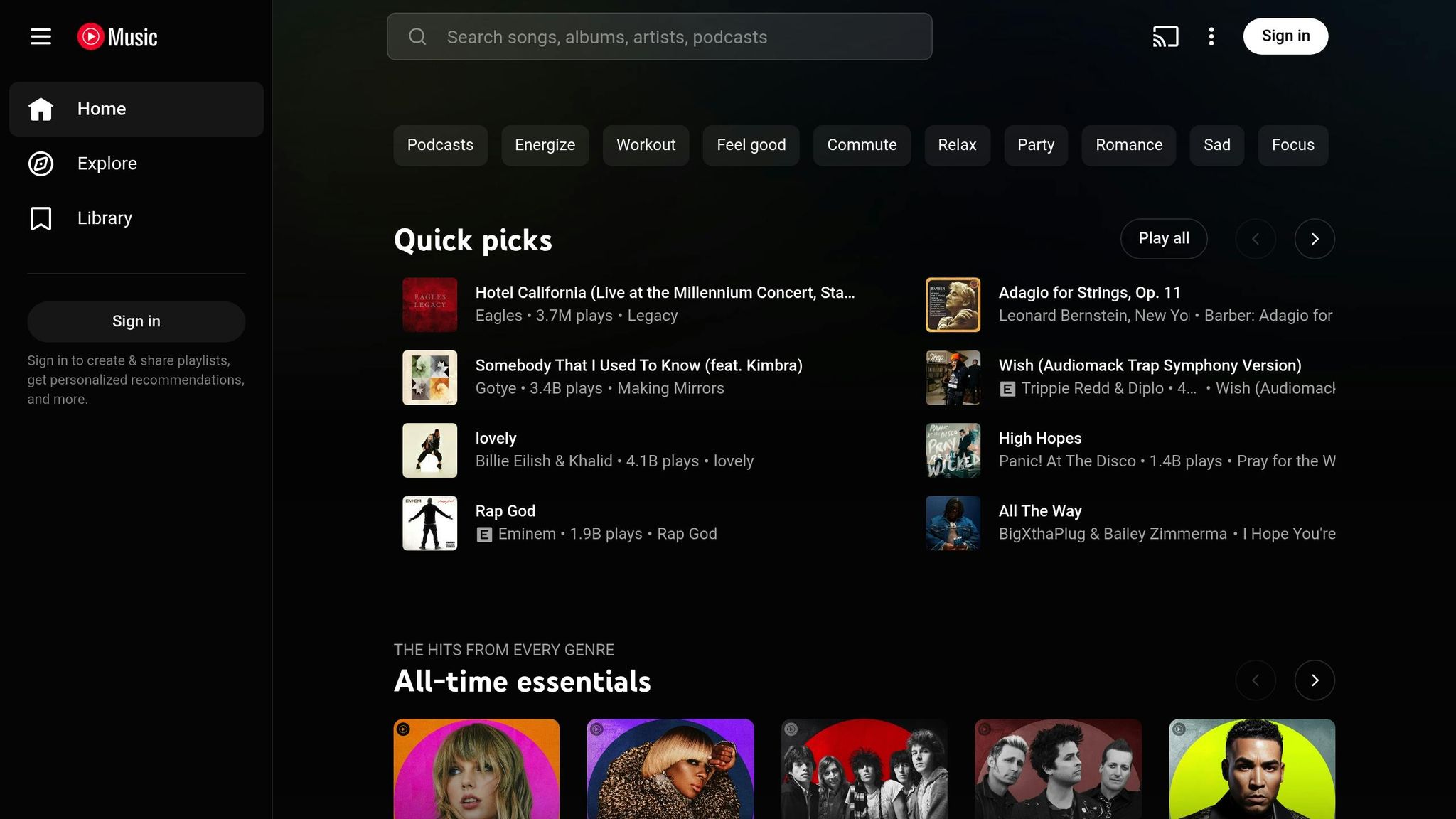Show next Quick picks page
Image resolution: width=1456 pixels, height=819 pixels.
pyautogui.click(x=1315, y=239)
